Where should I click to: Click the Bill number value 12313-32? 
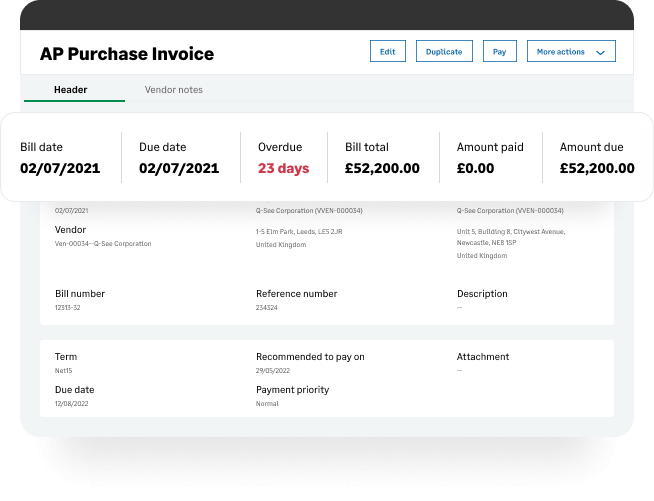[68, 307]
